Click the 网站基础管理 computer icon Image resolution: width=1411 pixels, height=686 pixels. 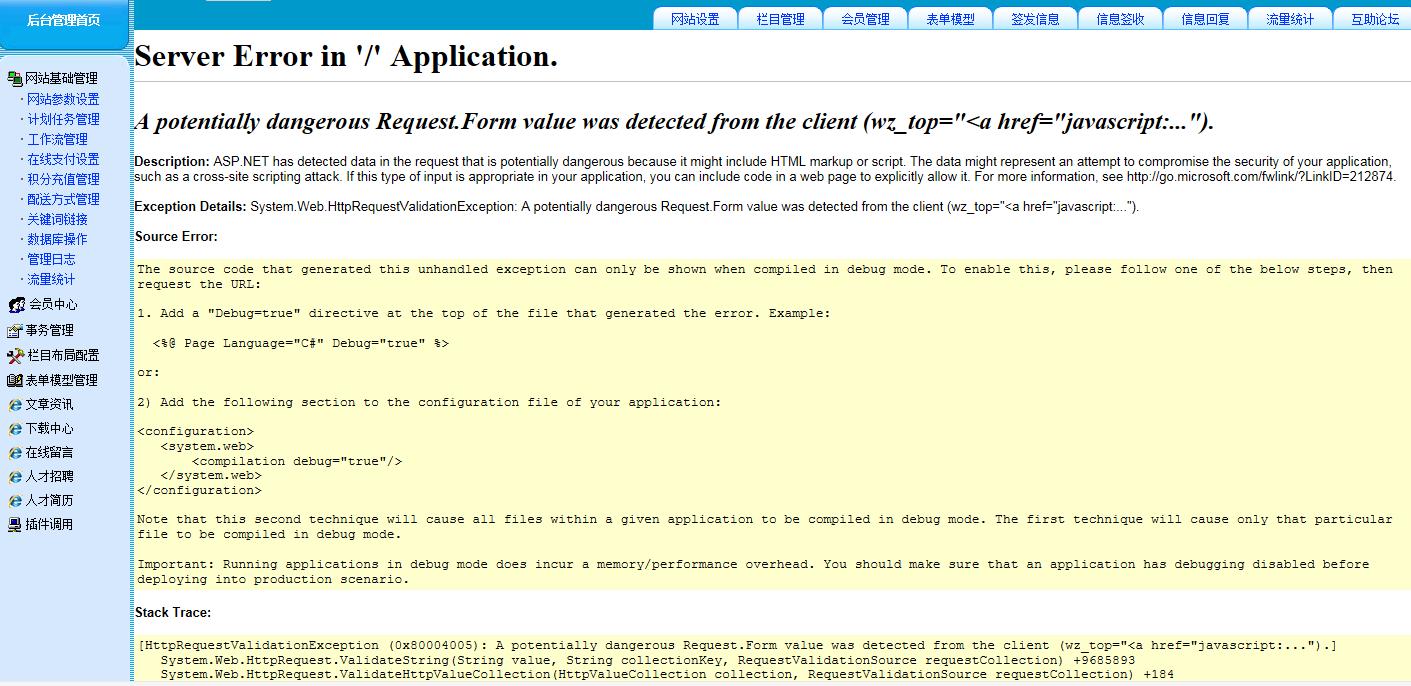coord(15,79)
